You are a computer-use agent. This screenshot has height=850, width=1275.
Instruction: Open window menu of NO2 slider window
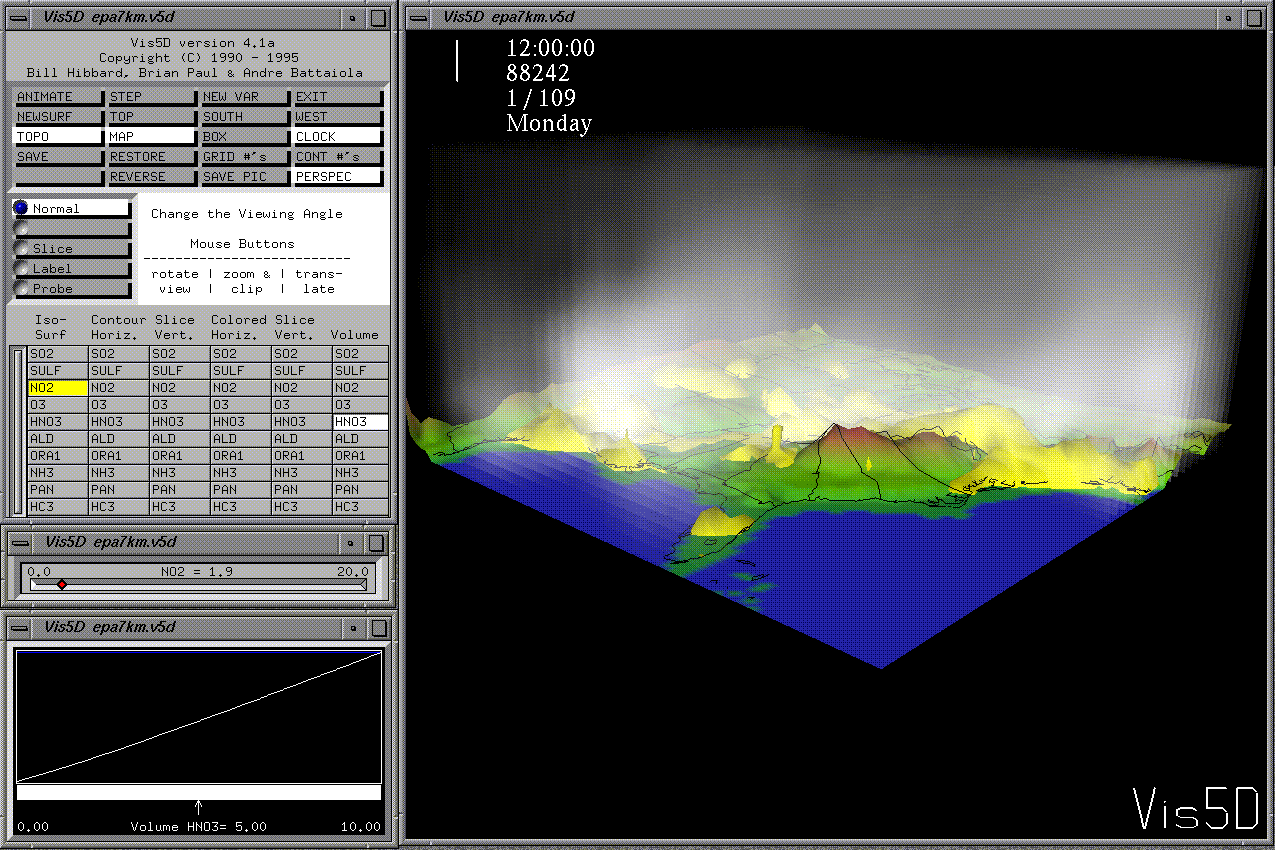point(20,542)
